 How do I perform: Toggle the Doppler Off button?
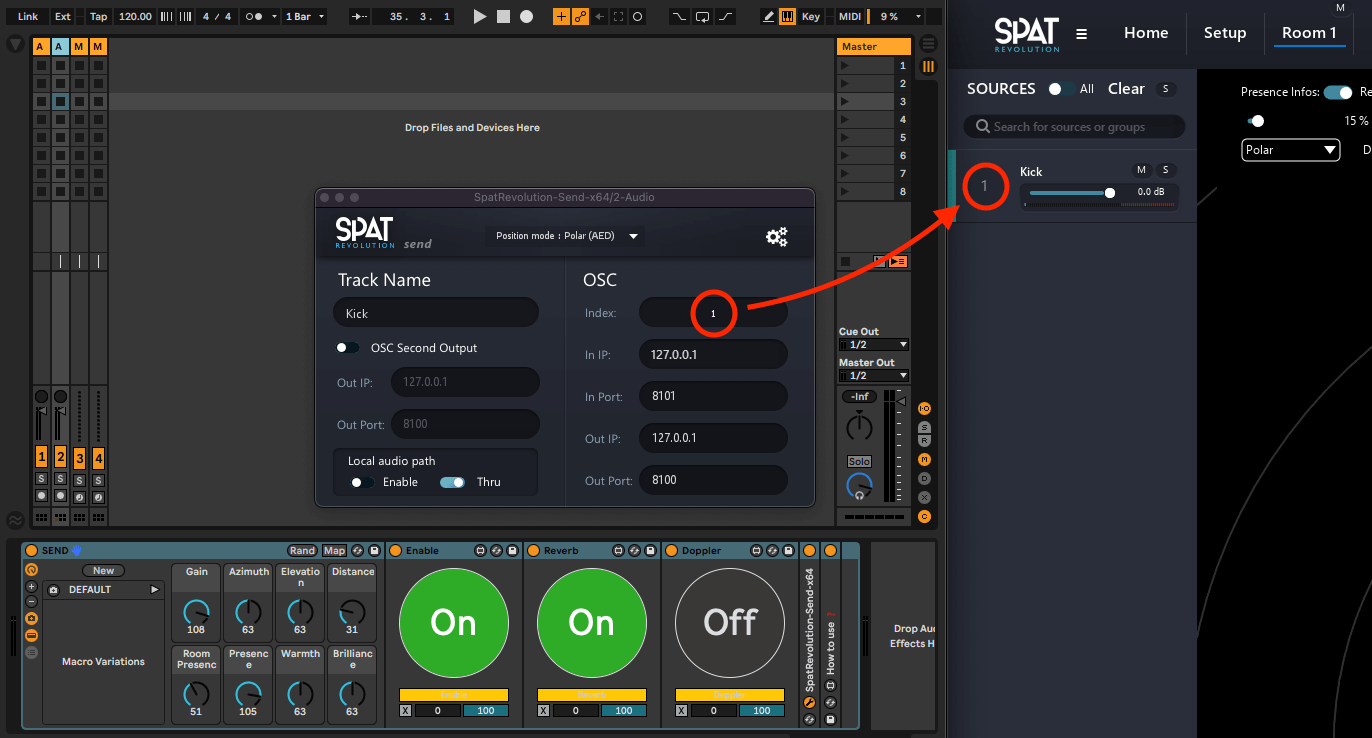(729, 622)
